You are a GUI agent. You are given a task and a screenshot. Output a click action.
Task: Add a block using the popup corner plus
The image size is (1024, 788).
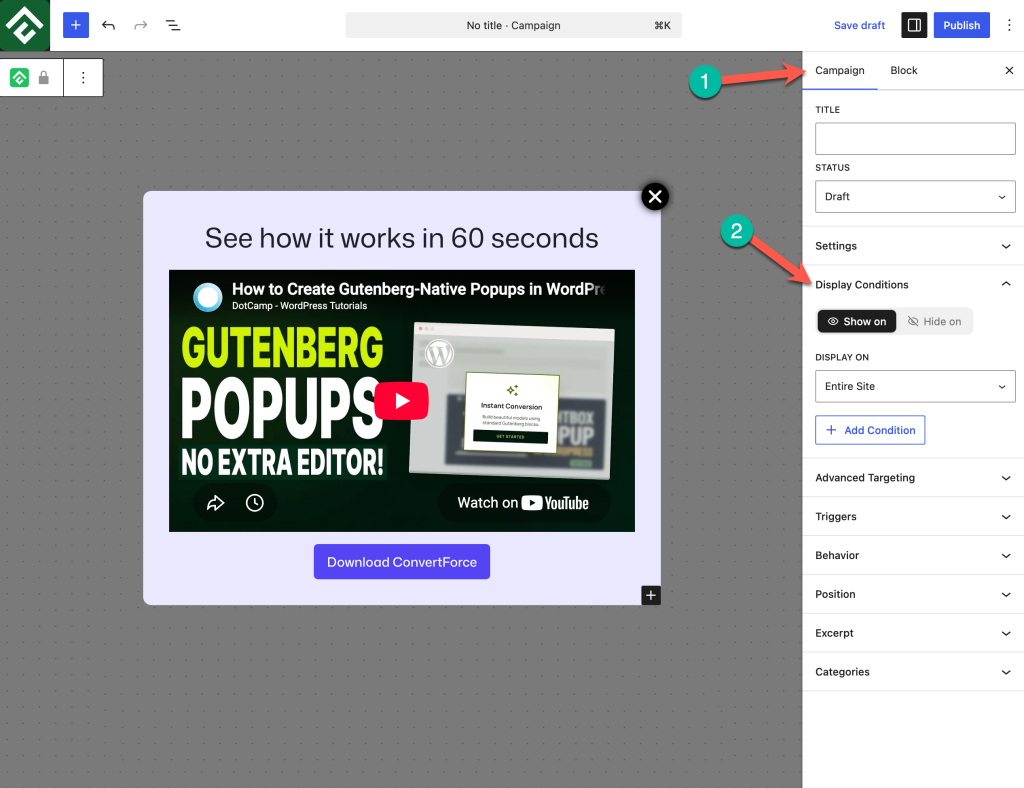click(x=650, y=595)
